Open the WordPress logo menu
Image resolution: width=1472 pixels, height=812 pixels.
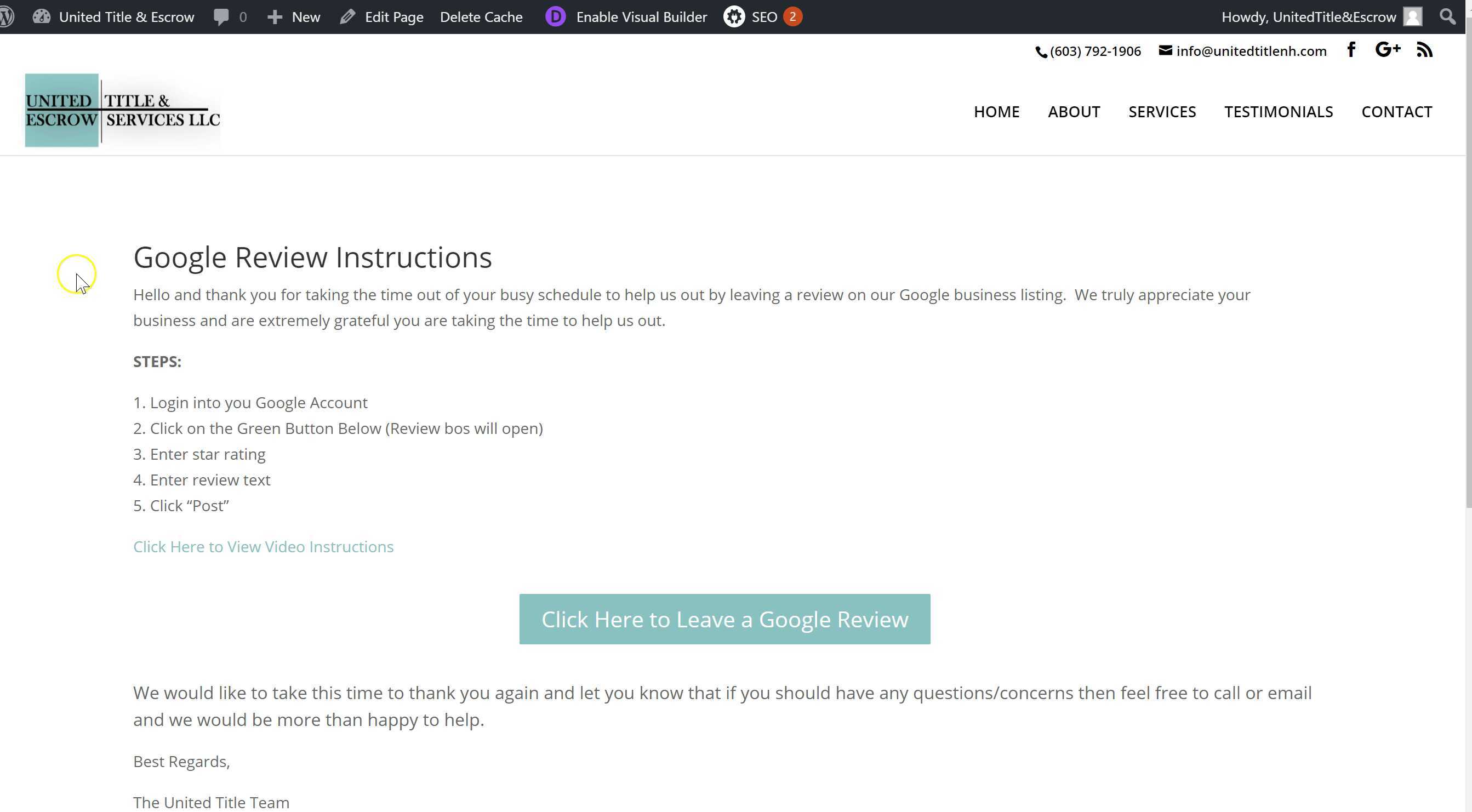8,16
